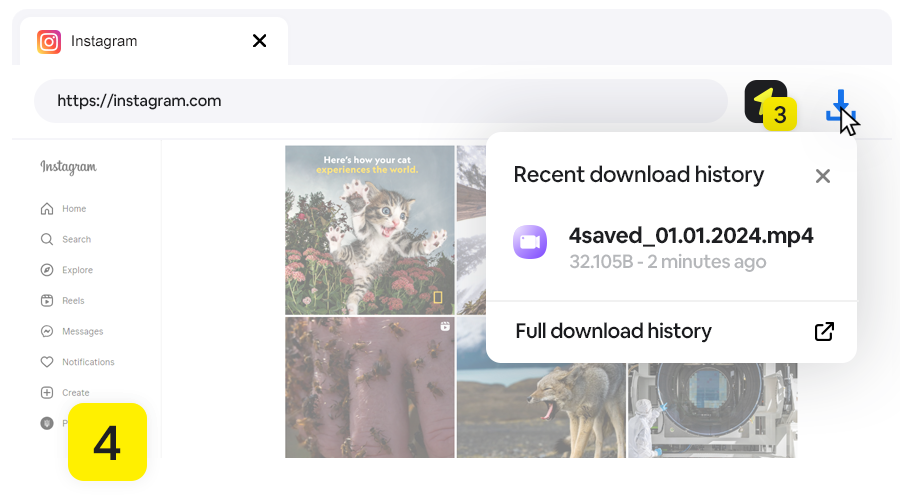Open the Explore compass in sidebar

click(47, 270)
